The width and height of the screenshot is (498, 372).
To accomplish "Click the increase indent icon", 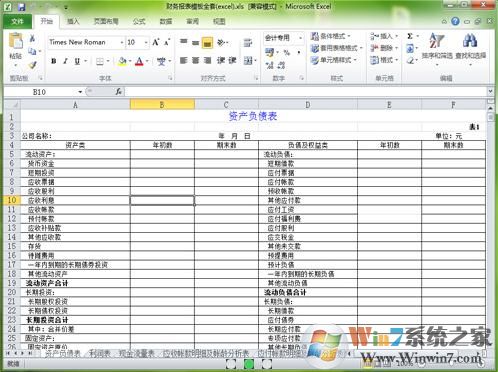I will 232,60.
